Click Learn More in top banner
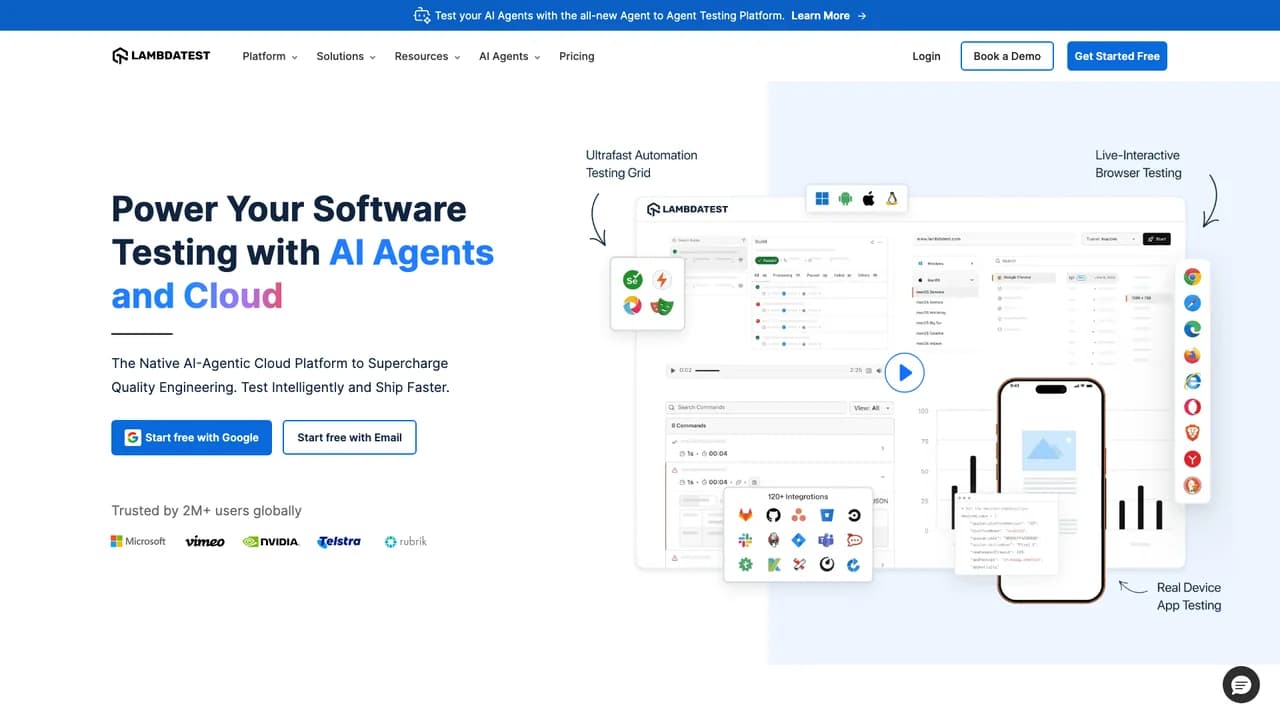Image resolution: width=1280 pixels, height=720 pixels. 829,16
